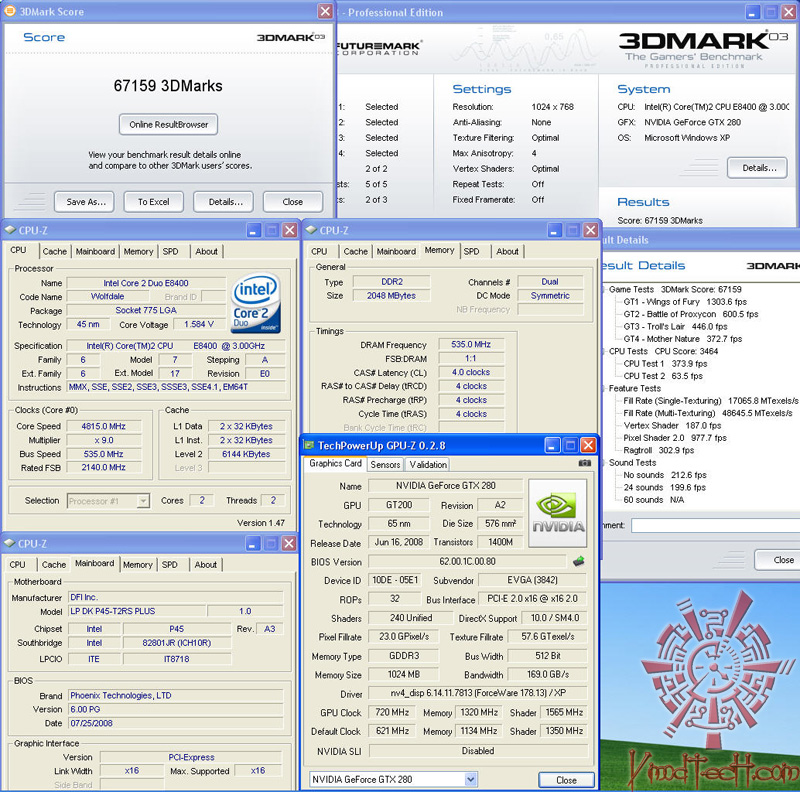The width and height of the screenshot is (800, 792).
Task: Minimize the top-left CPU-Z window
Action: (x=254, y=230)
